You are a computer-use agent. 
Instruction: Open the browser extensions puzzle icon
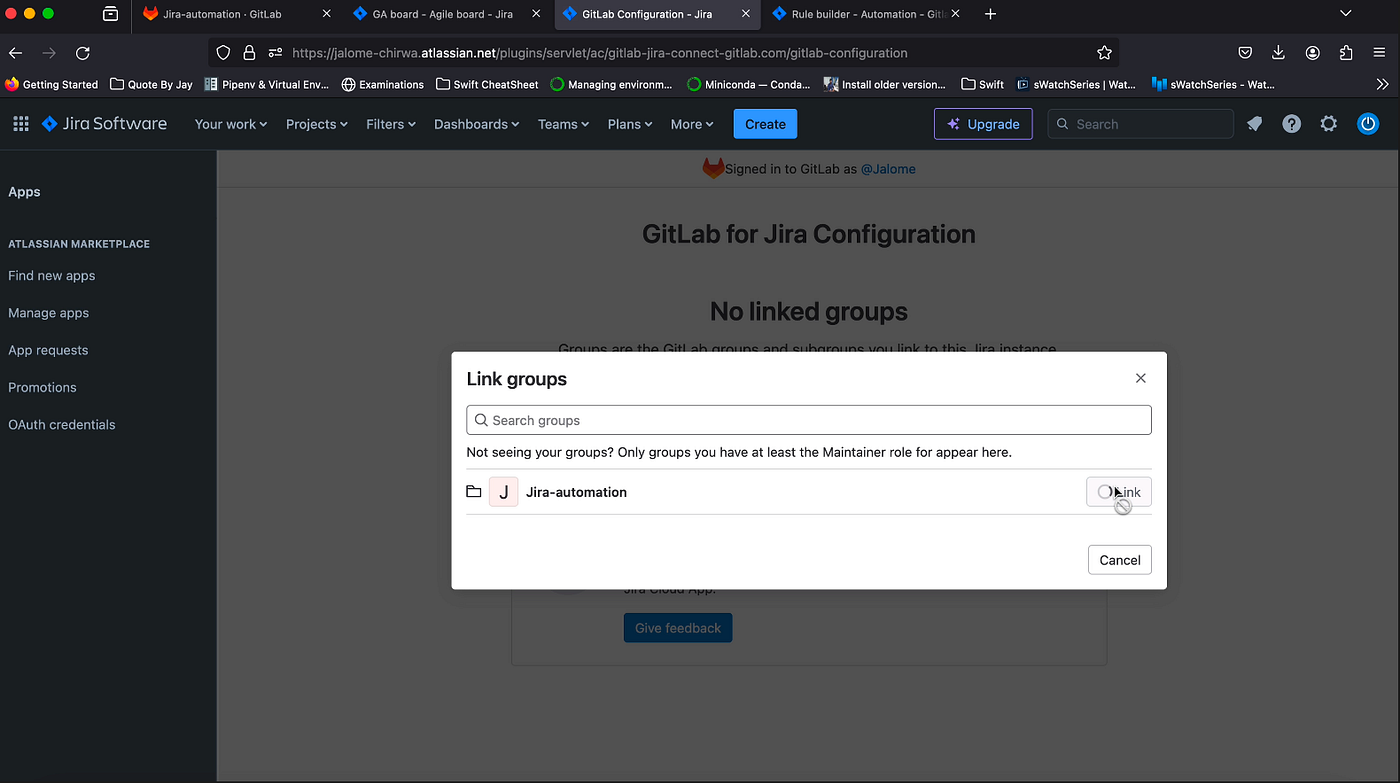point(1346,53)
